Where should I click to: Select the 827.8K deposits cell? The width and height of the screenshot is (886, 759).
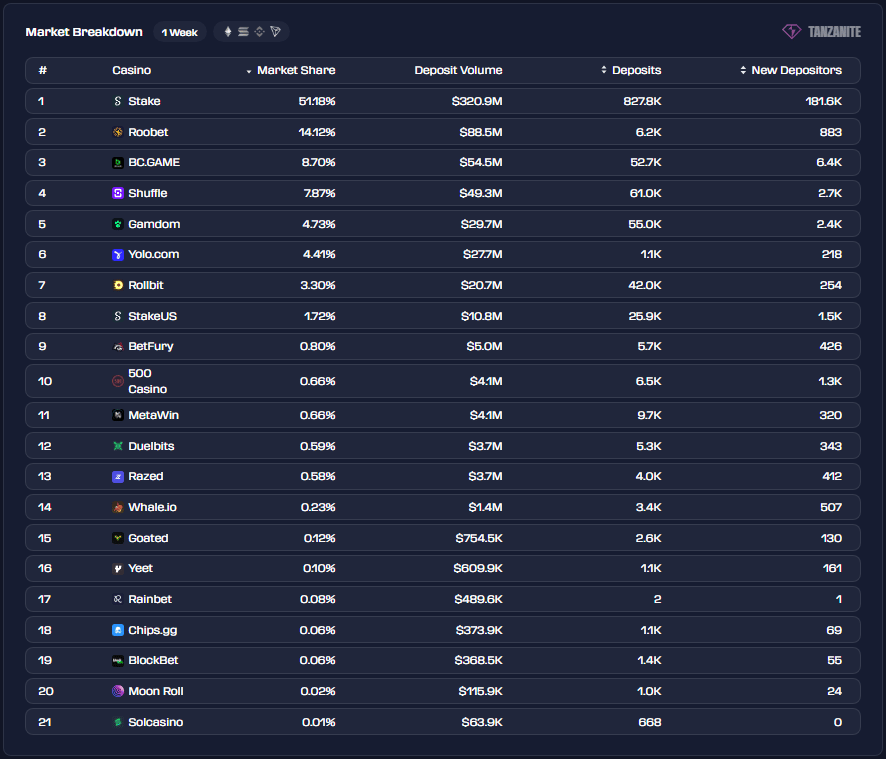click(x=642, y=101)
